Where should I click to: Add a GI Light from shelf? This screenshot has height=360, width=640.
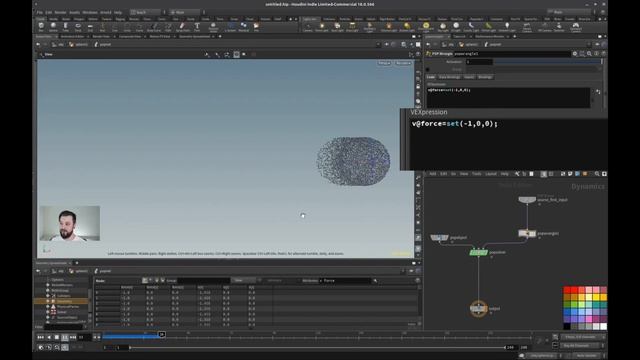pyautogui.click(x=456, y=27)
